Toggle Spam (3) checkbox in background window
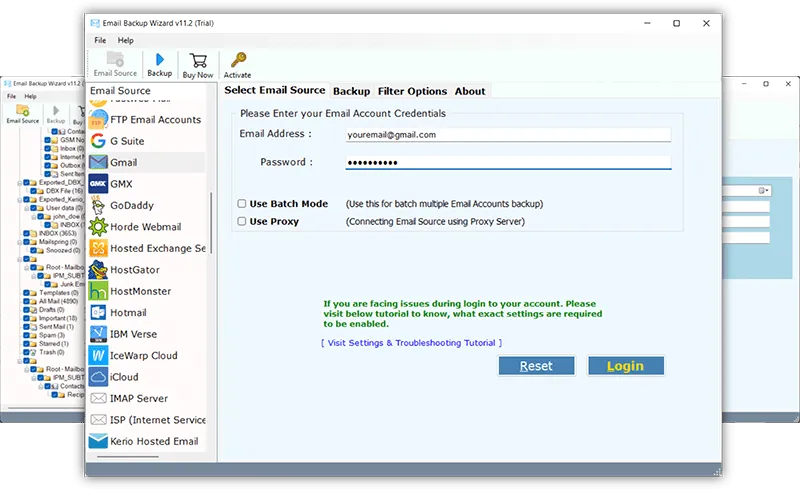Screen dimensions: 800x490 tap(27, 335)
